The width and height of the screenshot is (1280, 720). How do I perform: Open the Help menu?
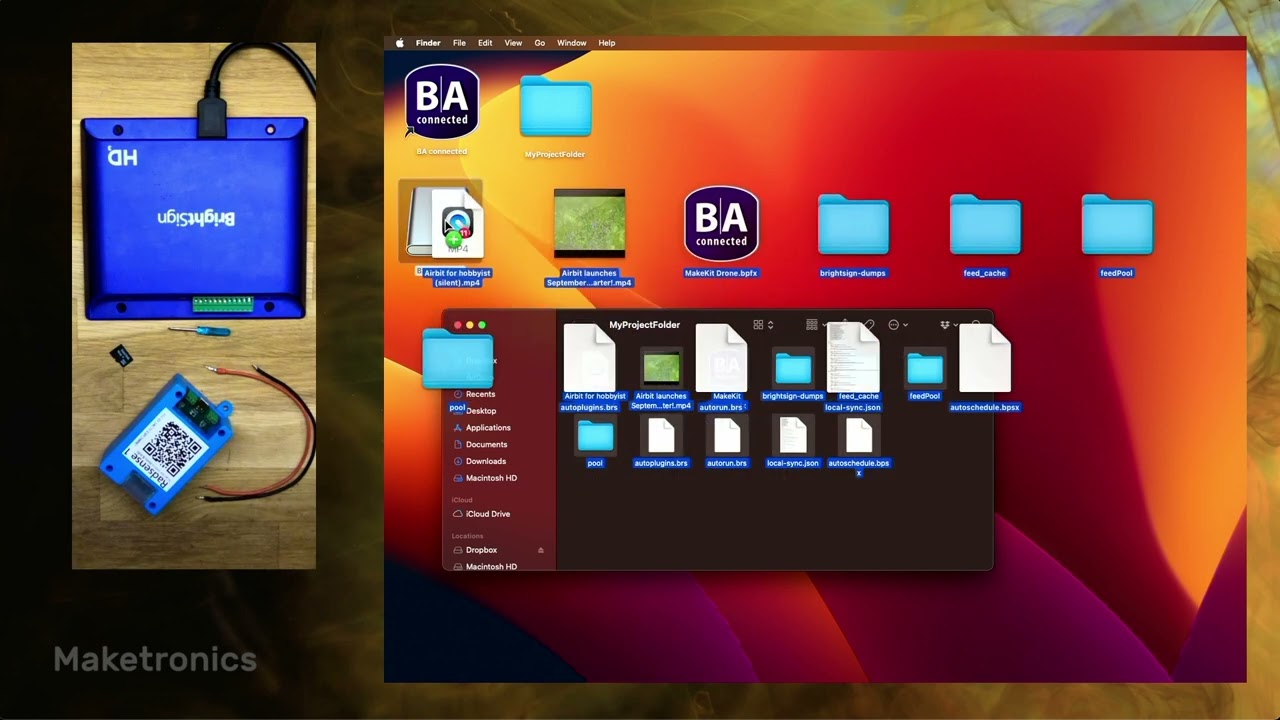(x=607, y=43)
